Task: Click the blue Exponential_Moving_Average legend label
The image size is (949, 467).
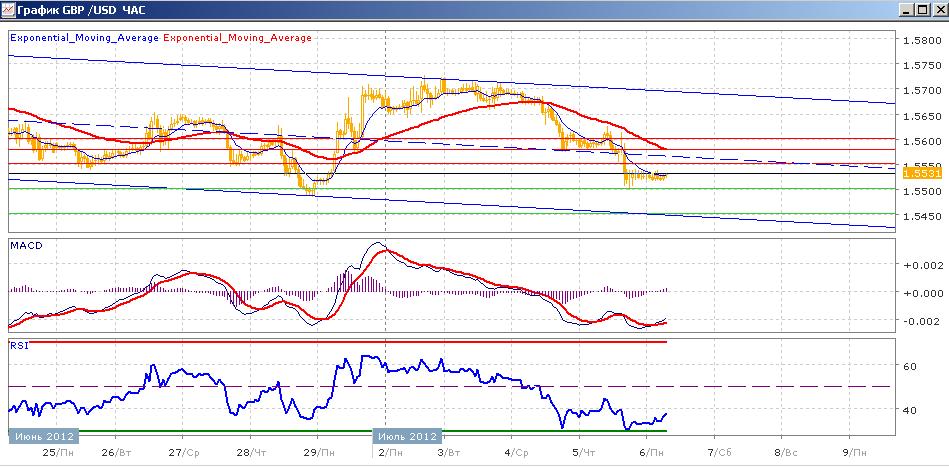Action: (x=85, y=38)
